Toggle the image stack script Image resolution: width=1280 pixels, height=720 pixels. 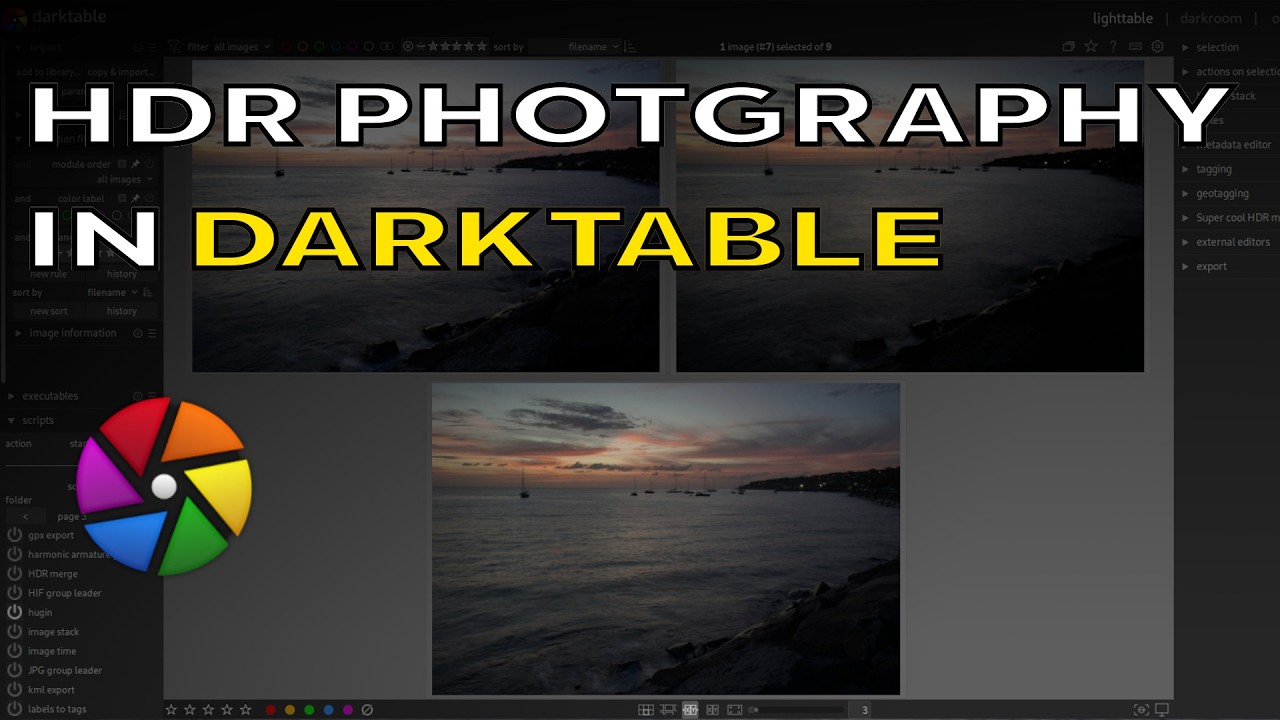pyautogui.click(x=14, y=632)
